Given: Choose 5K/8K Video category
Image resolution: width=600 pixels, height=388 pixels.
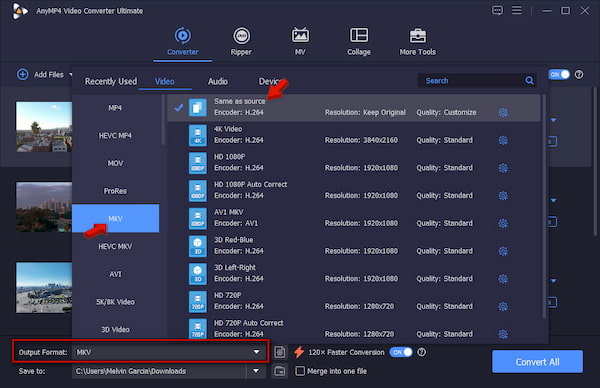Looking at the screenshot, I should 115,302.
